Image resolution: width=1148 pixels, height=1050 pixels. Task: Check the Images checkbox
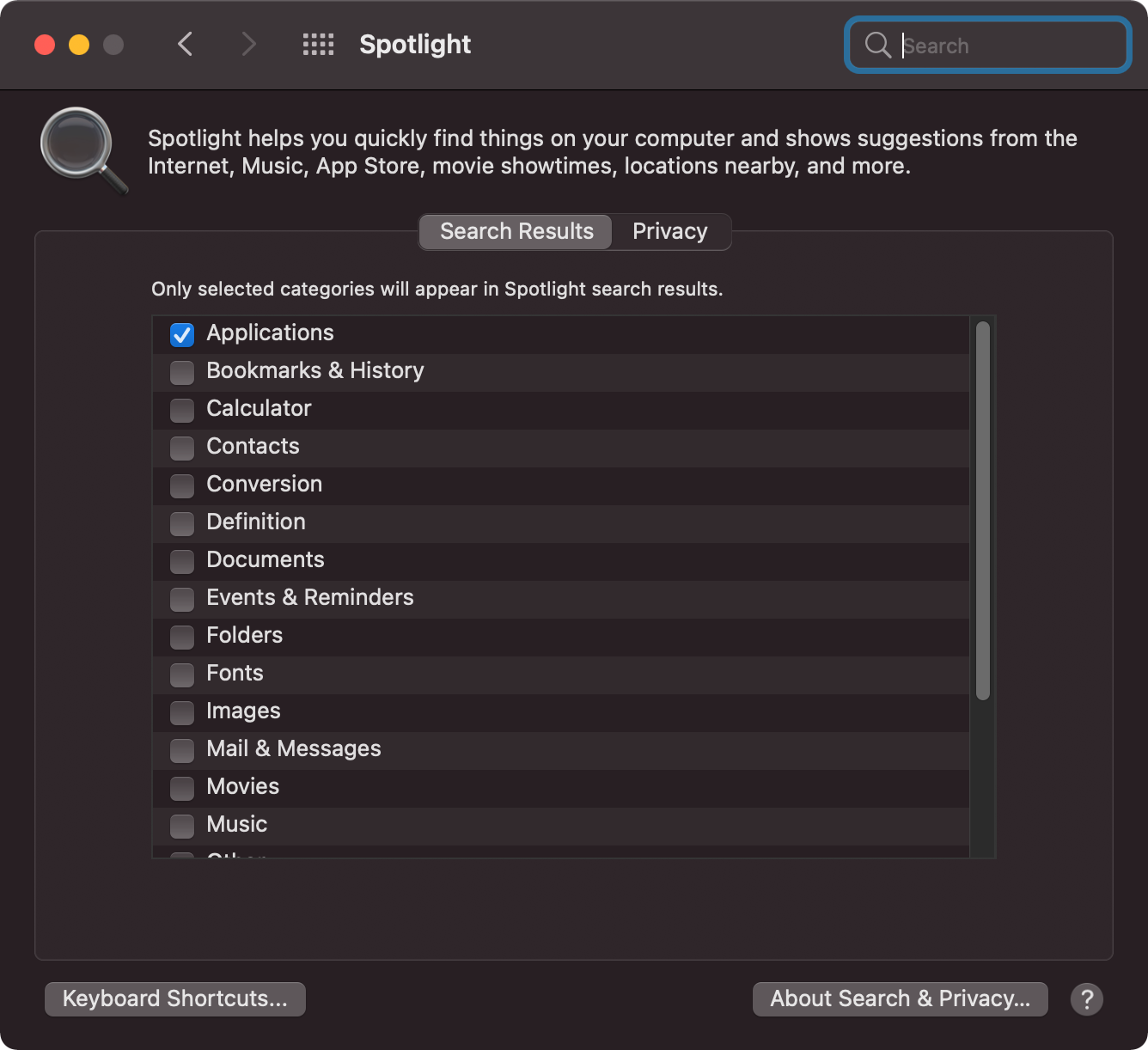(182, 712)
